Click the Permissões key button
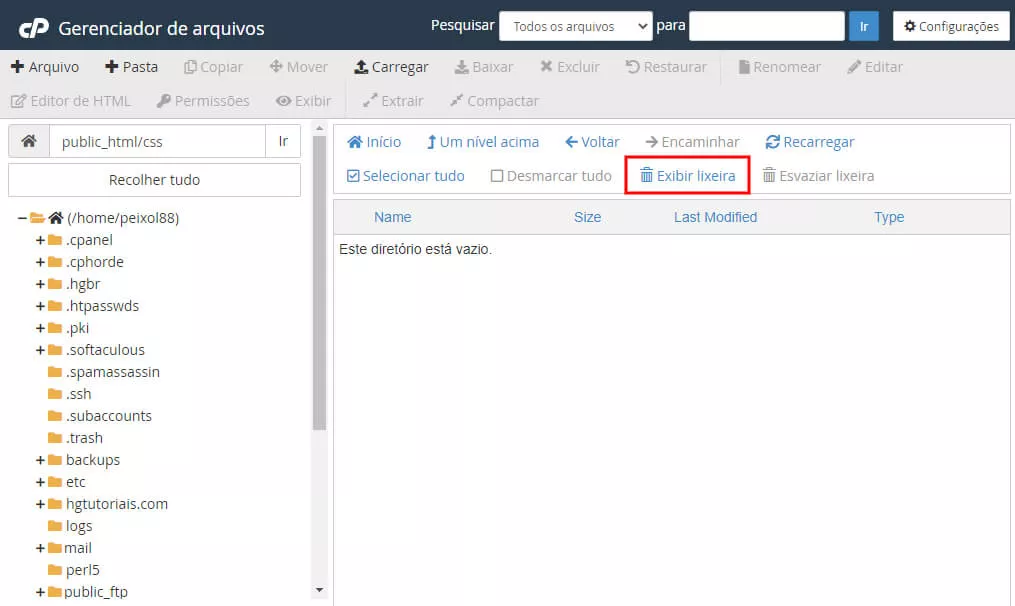Viewport: 1015px width, 606px height. tap(203, 101)
